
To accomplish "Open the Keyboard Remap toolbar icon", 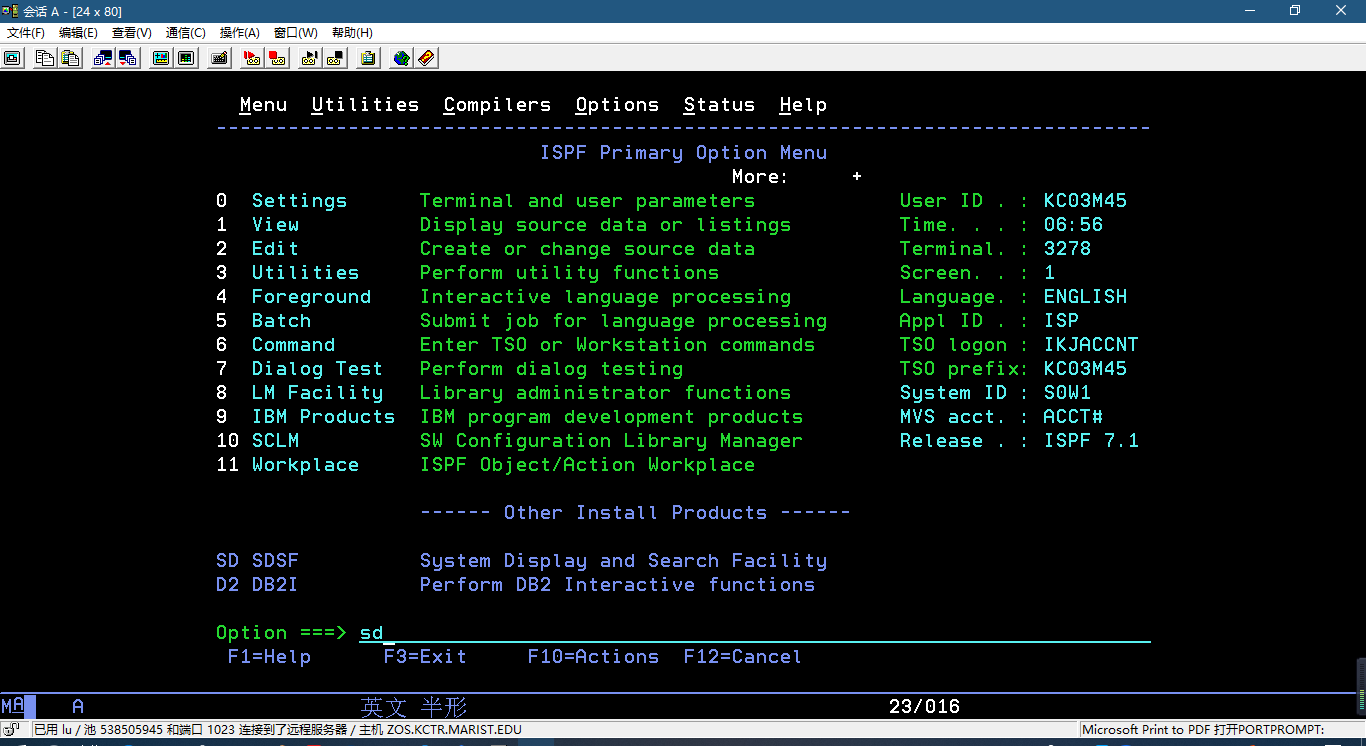I will (x=219, y=58).
